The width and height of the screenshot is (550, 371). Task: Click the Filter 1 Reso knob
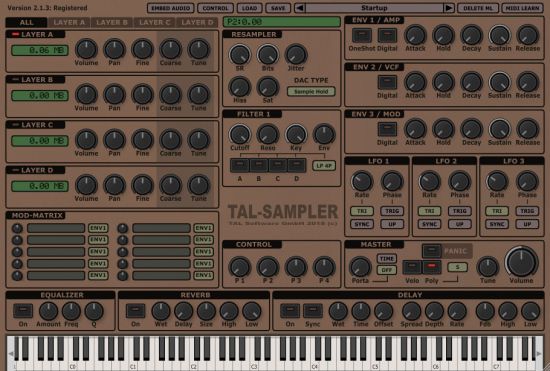[268, 134]
